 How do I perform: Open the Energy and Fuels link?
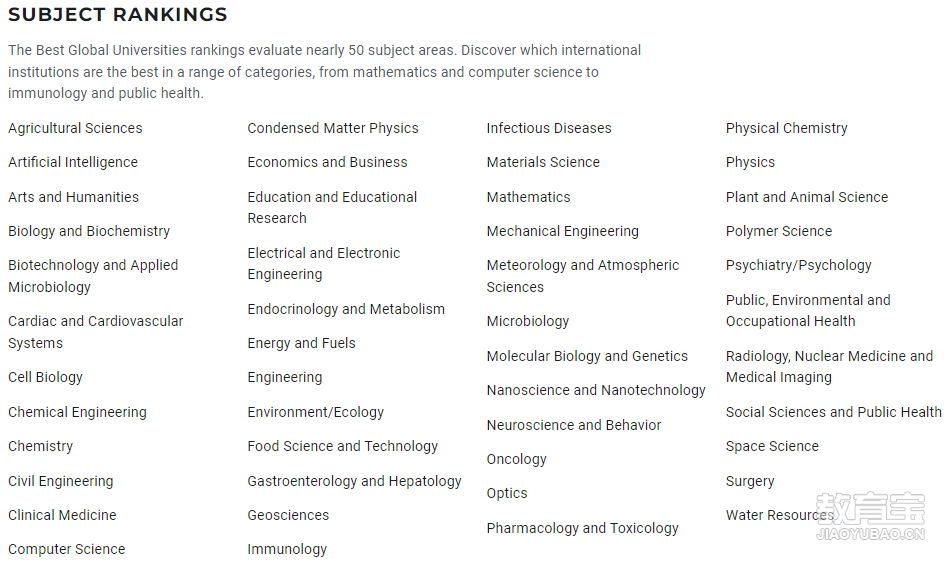coord(302,343)
